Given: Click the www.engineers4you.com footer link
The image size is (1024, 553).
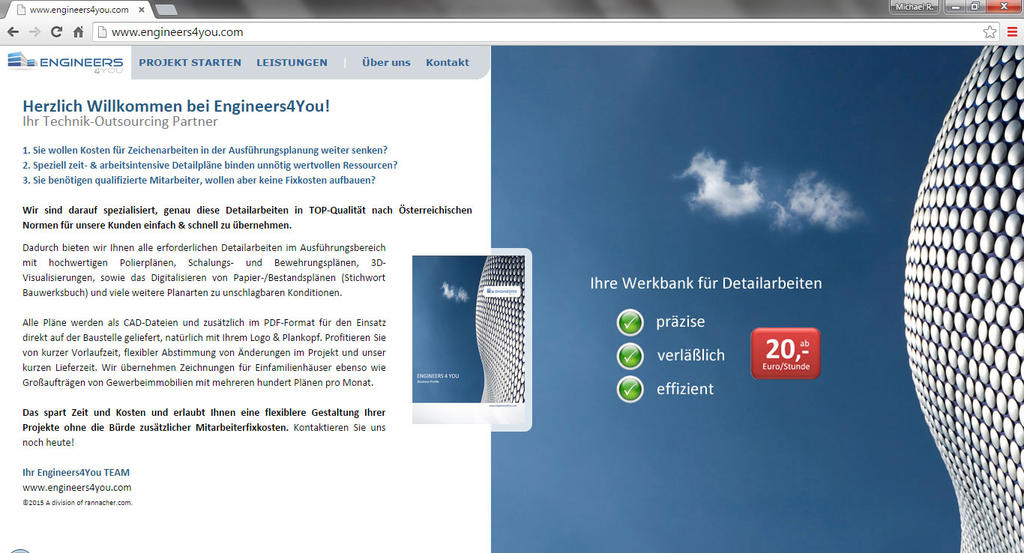Looking at the screenshot, I should tap(77, 488).
